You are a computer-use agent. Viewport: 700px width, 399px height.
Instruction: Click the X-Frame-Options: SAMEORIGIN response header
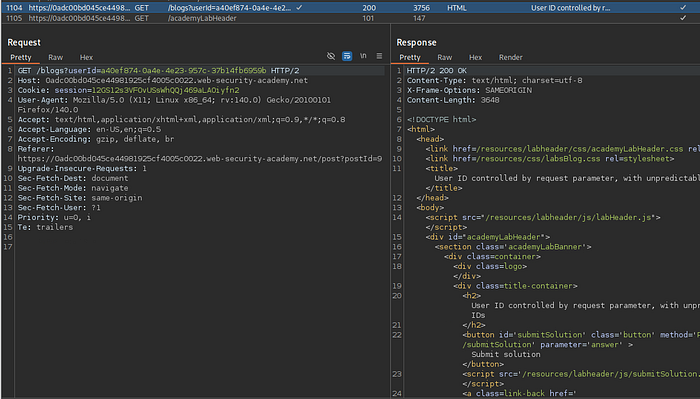pos(469,90)
